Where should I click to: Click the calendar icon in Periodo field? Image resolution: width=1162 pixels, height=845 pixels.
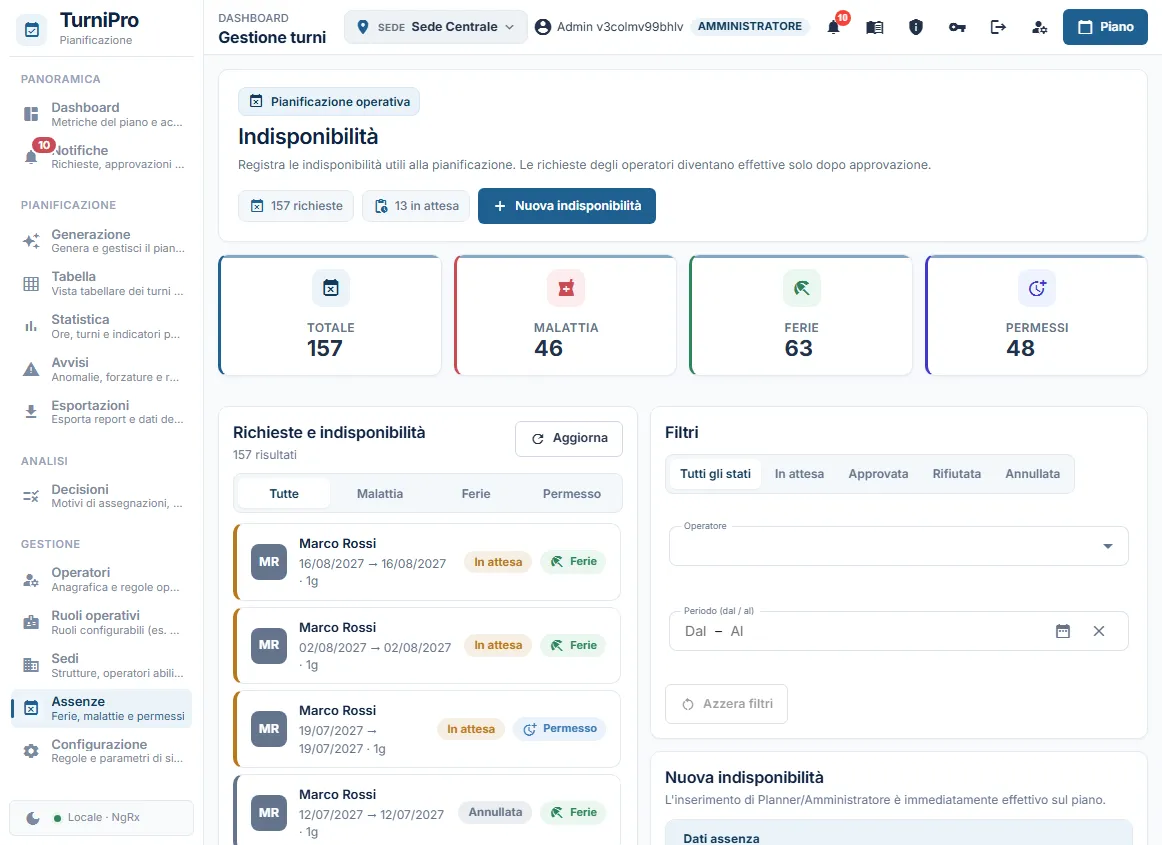pyautogui.click(x=1063, y=631)
